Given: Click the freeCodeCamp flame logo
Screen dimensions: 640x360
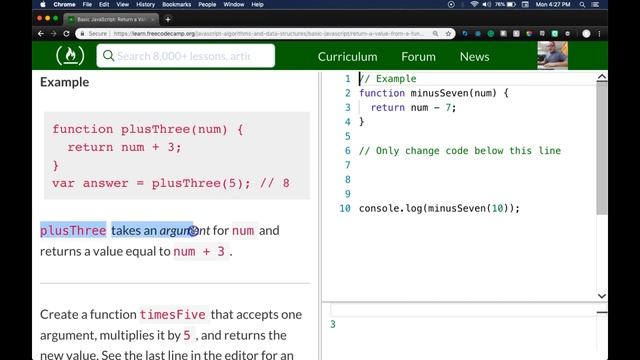Looking at the screenshot, I should pos(70,56).
